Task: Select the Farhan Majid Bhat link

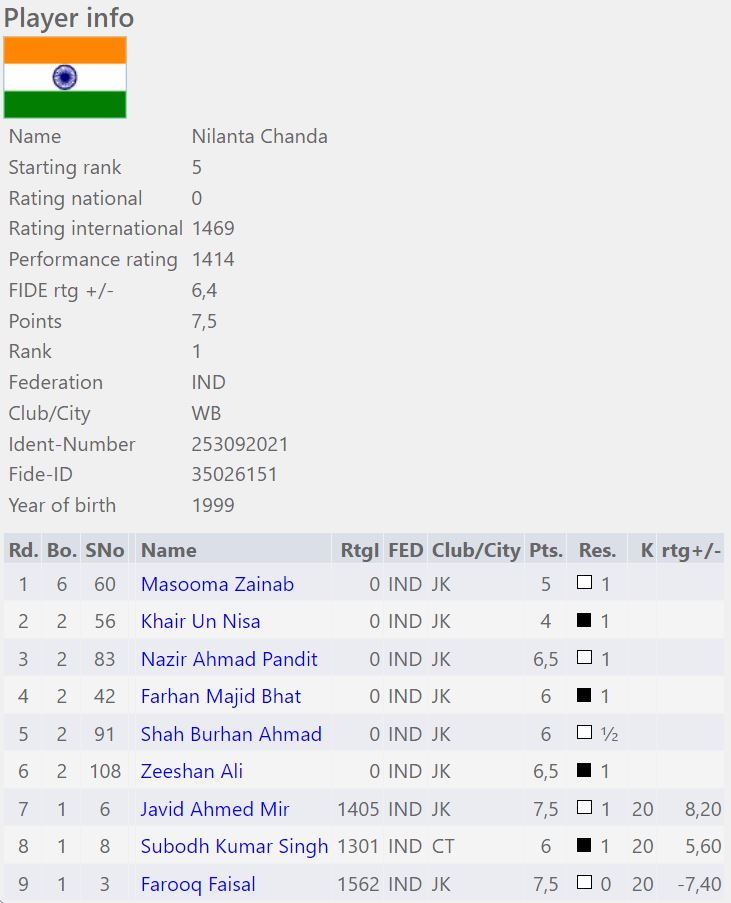Action: click(x=221, y=696)
